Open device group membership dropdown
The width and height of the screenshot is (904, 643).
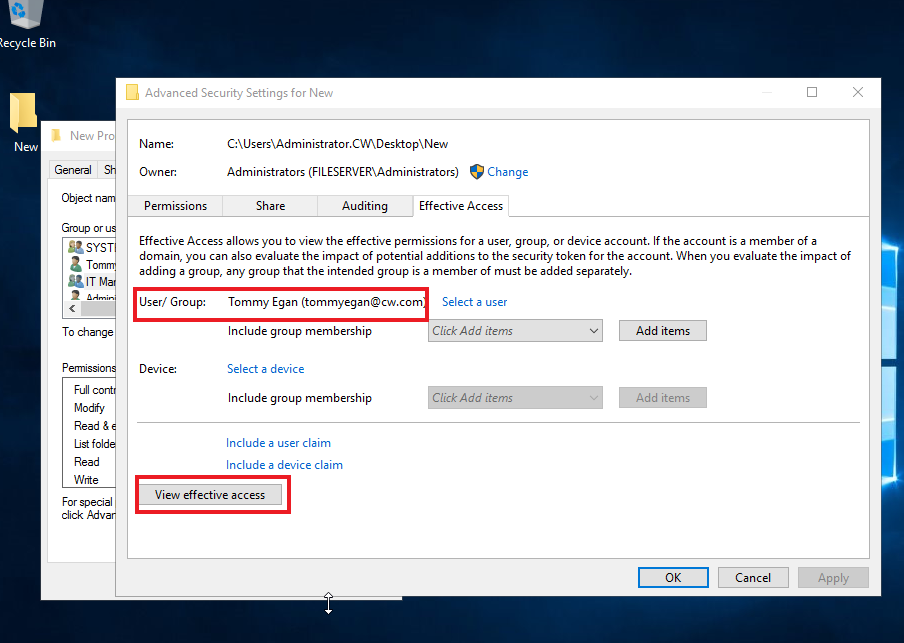click(515, 398)
